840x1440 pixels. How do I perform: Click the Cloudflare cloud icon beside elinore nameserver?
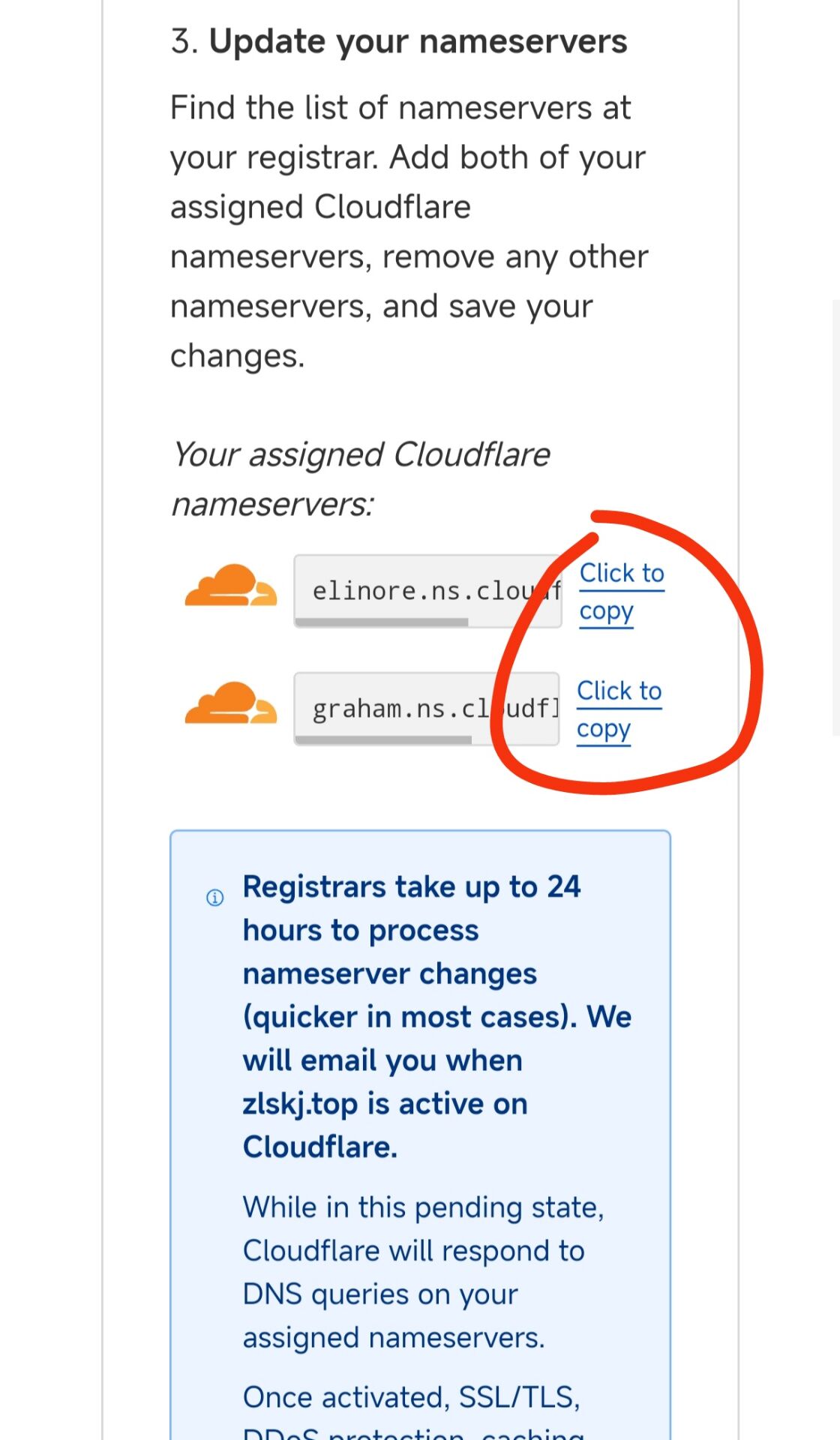tap(231, 585)
